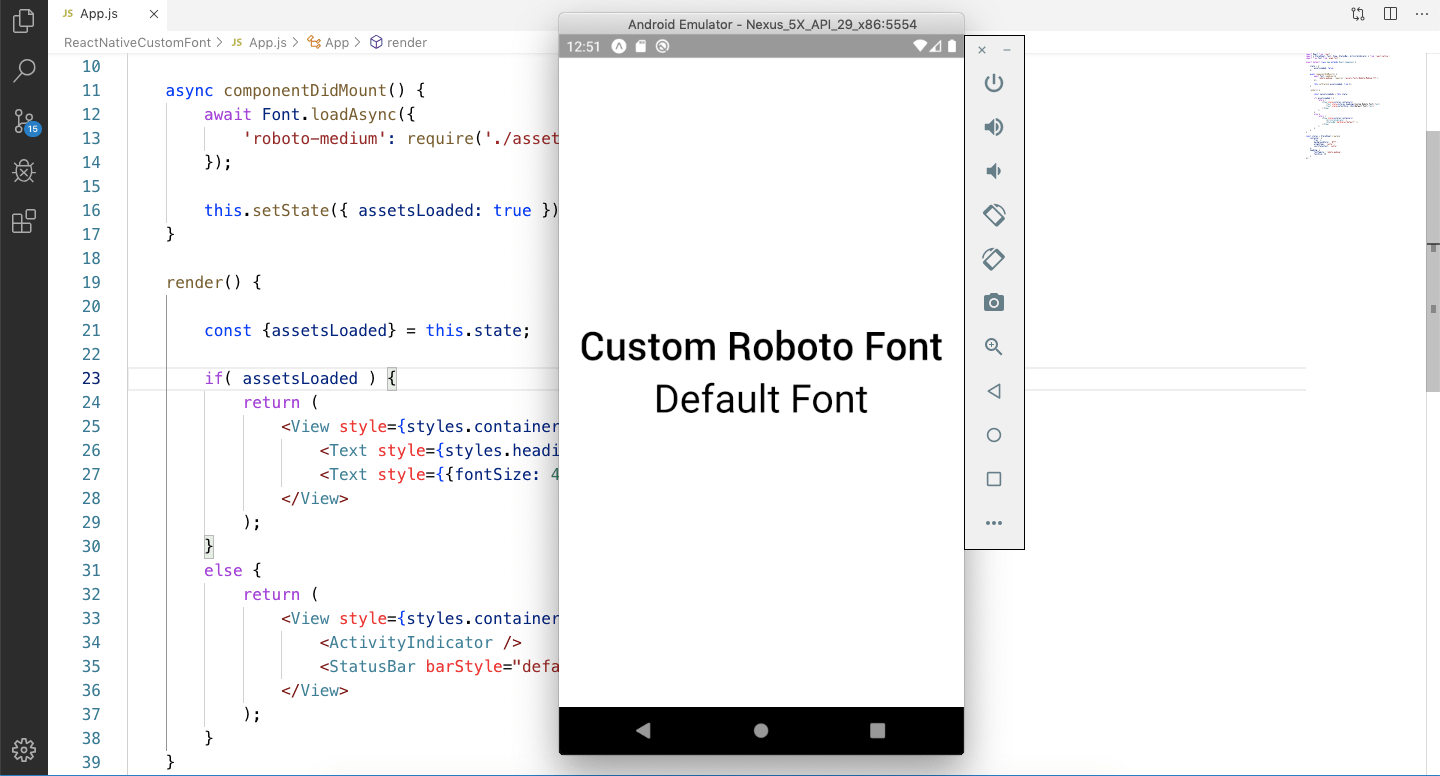Open the Search view

tap(24, 70)
